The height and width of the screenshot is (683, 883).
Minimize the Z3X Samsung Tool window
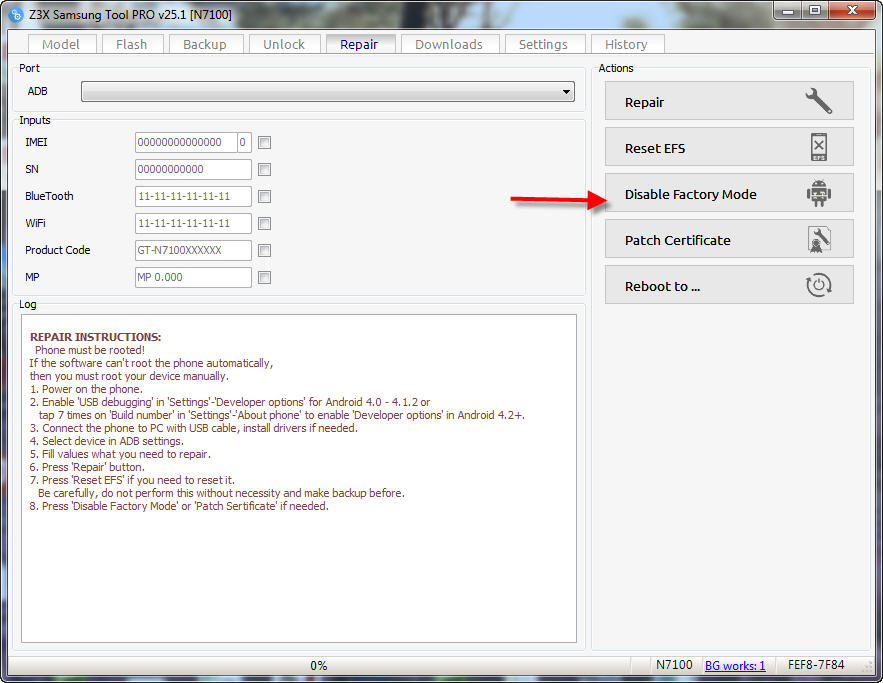point(788,11)
